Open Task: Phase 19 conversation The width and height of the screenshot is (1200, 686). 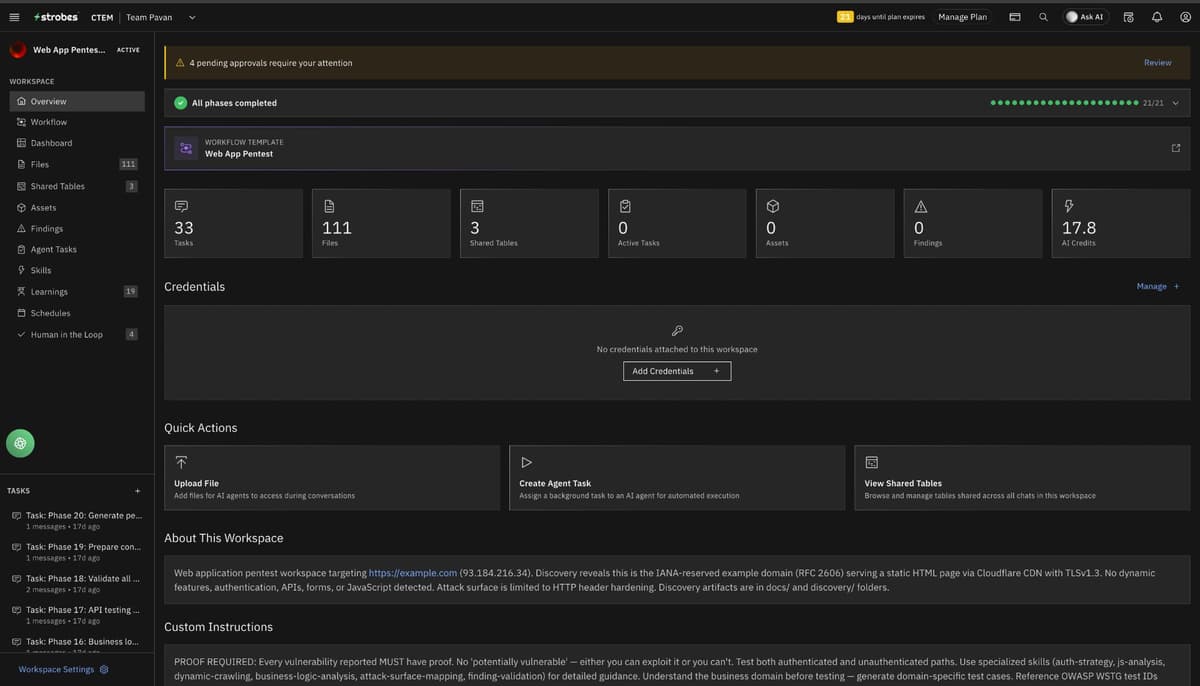coord(77,552)
